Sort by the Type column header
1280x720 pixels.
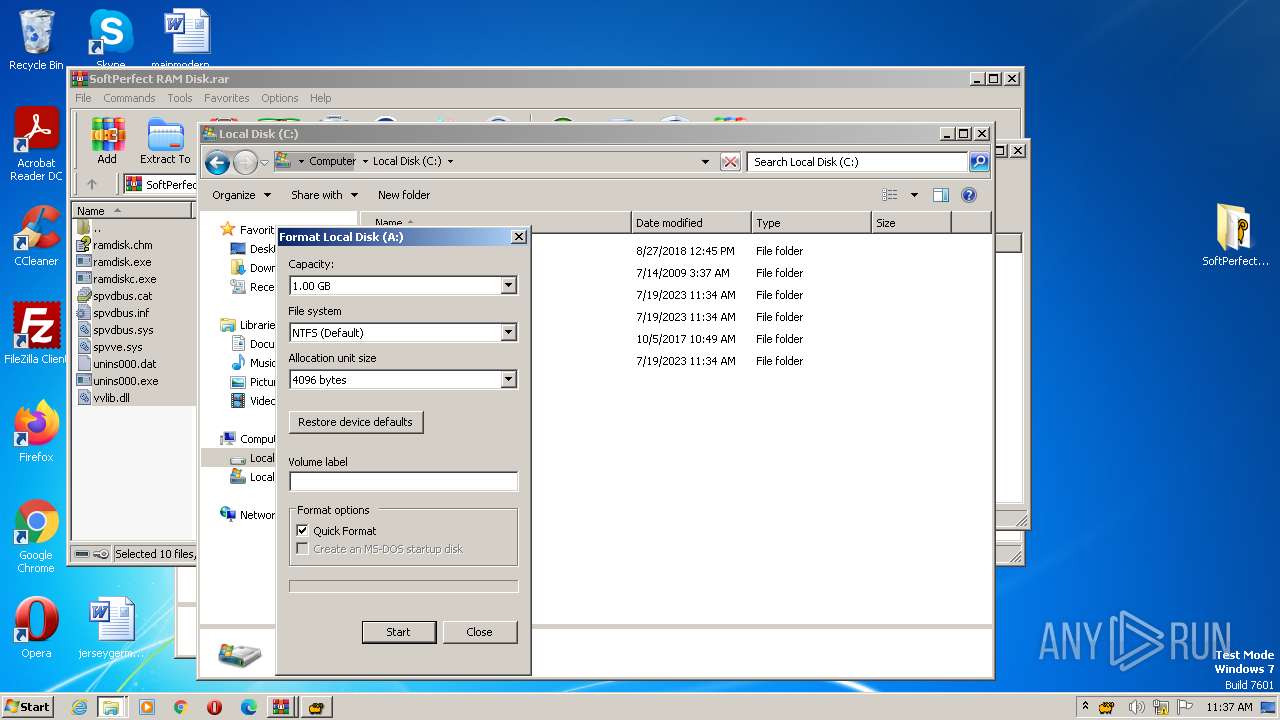point(811,223)
